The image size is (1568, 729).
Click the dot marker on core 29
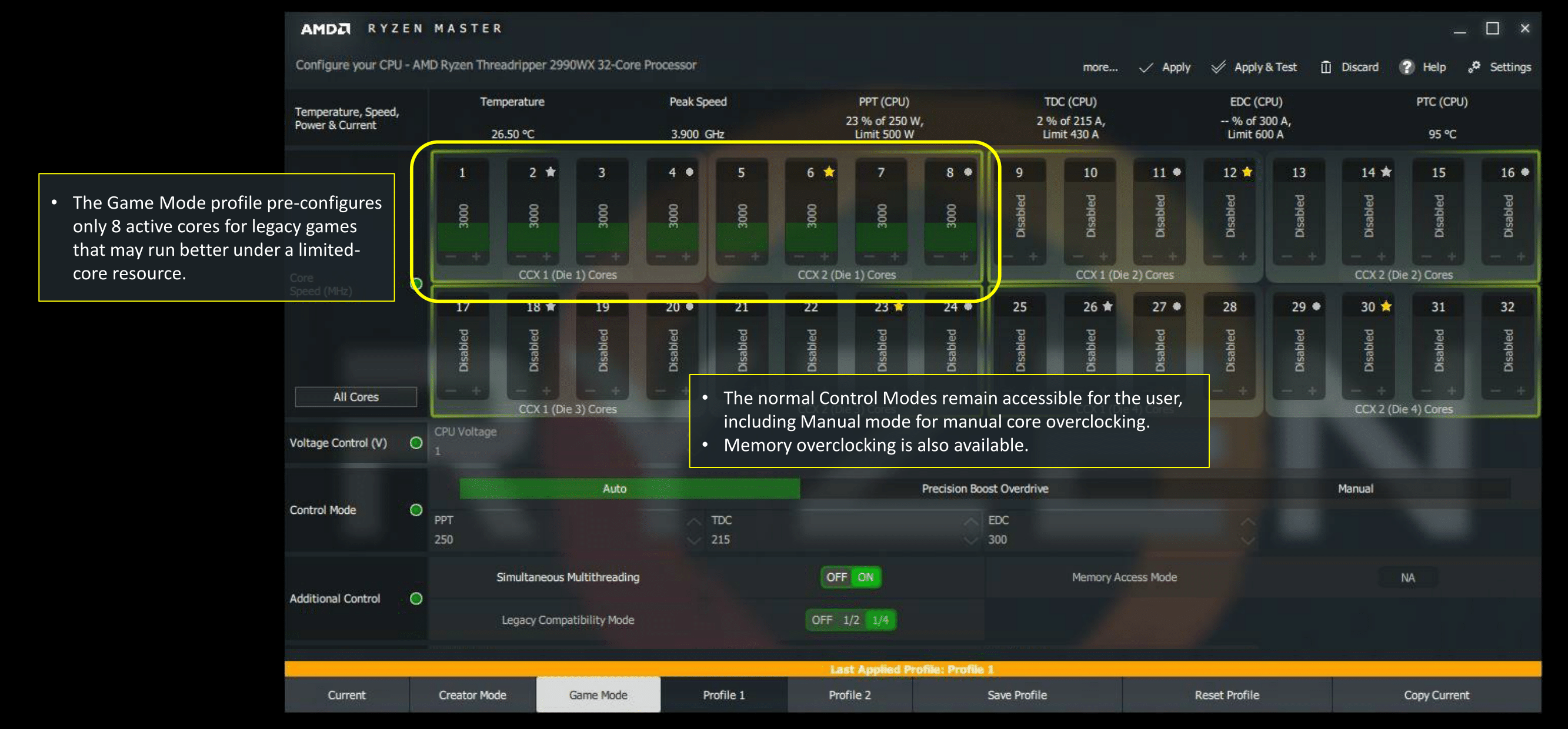click(x=1316, y=306)
